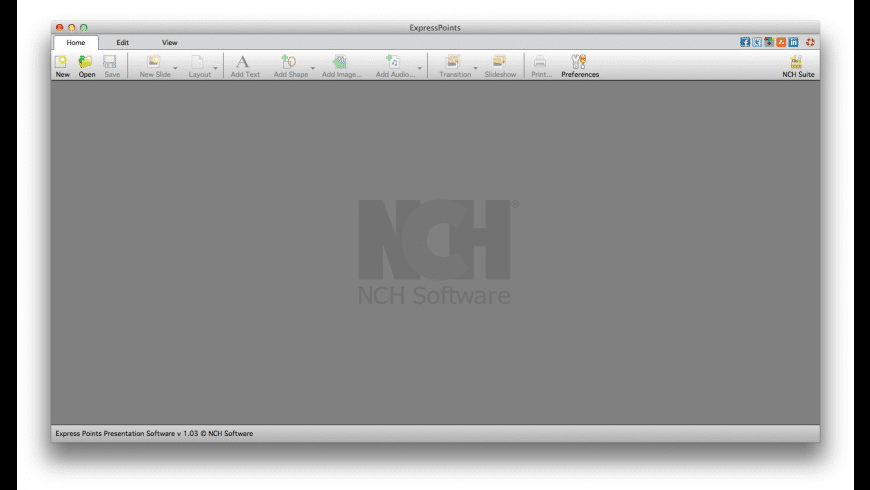Choose the Add Text tool

pos(245,66)
